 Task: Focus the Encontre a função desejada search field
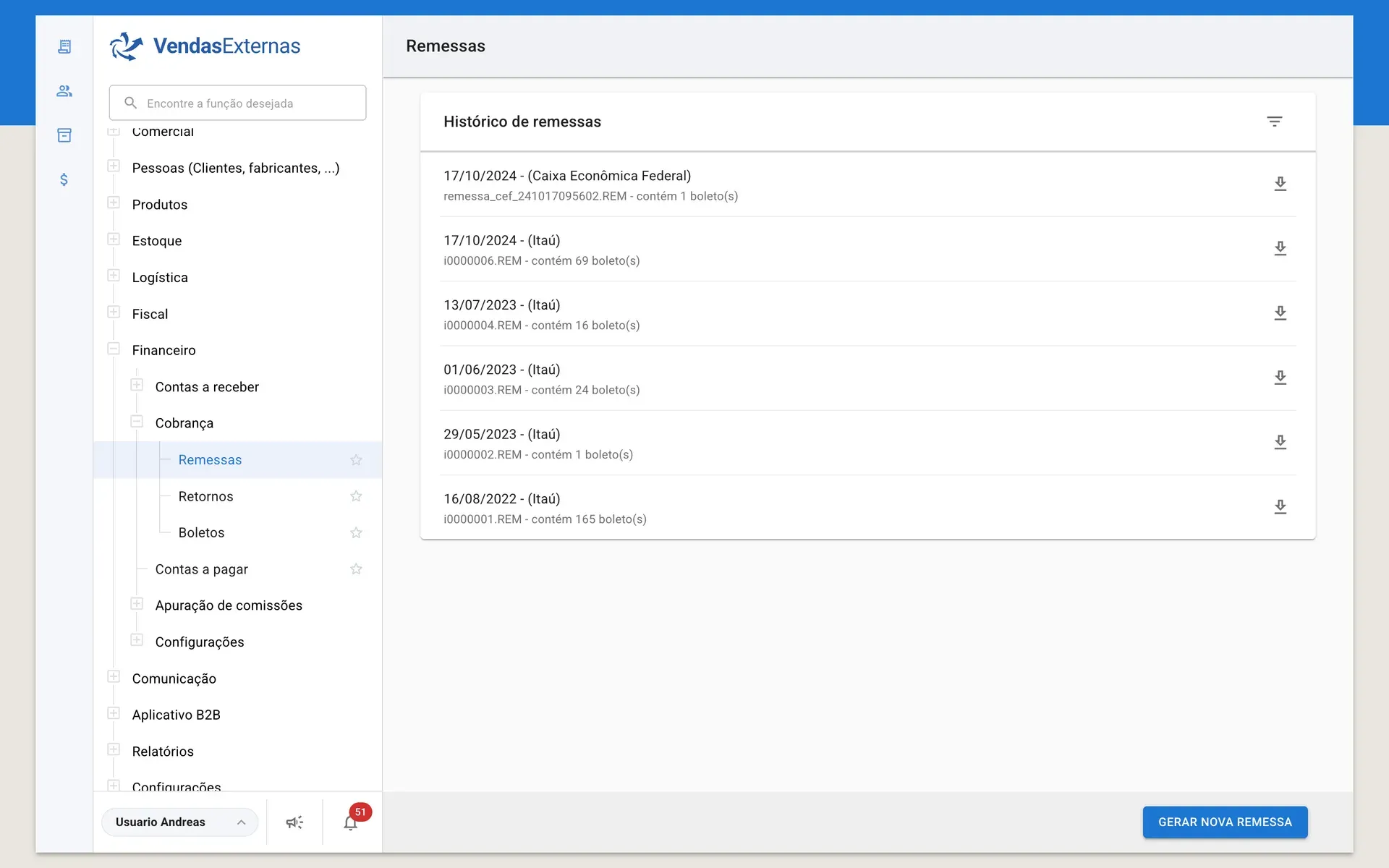[x=237, y=103]
